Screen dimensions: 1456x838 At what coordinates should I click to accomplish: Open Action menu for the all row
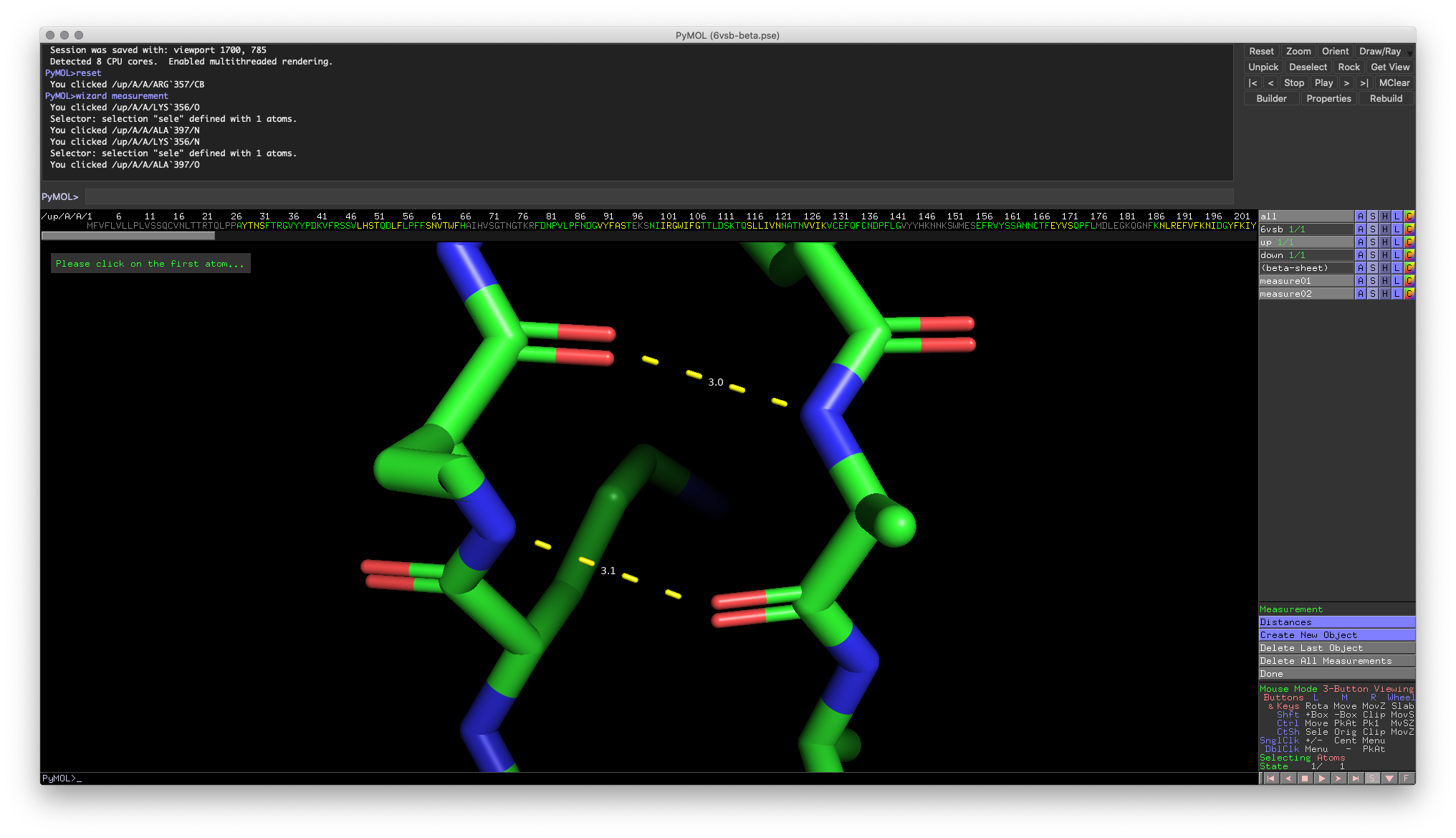point(1360,216)
